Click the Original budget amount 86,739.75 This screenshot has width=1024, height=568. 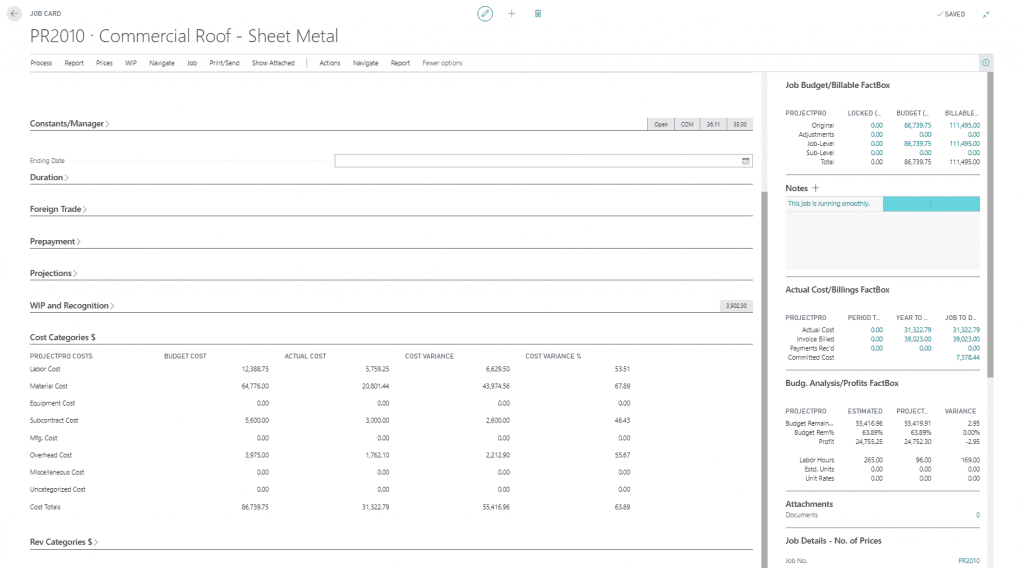916,125
